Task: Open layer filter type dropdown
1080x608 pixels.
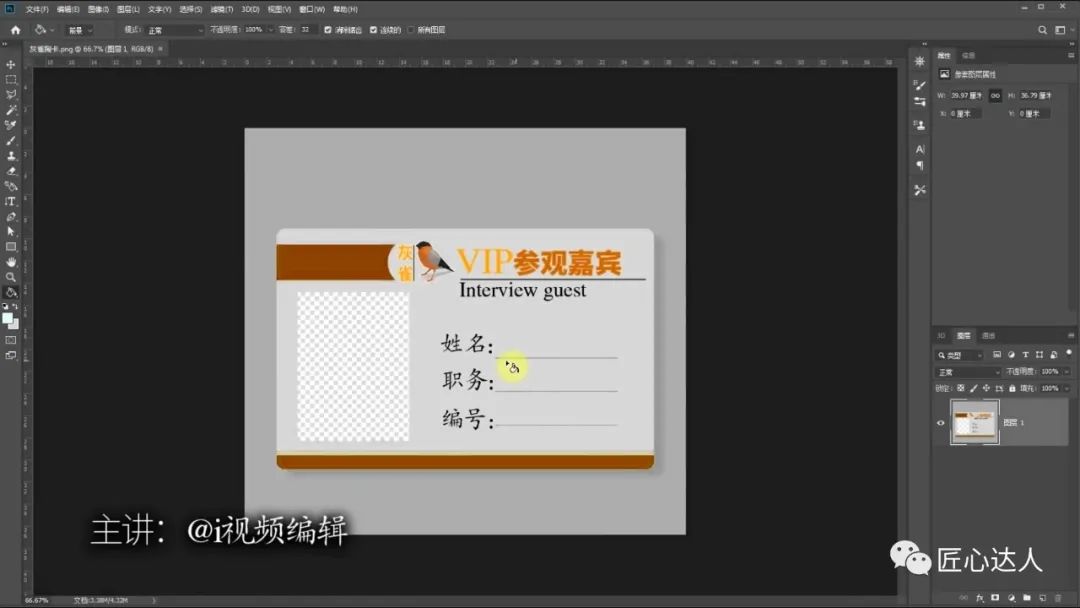Action: click(x=959, y=355)
